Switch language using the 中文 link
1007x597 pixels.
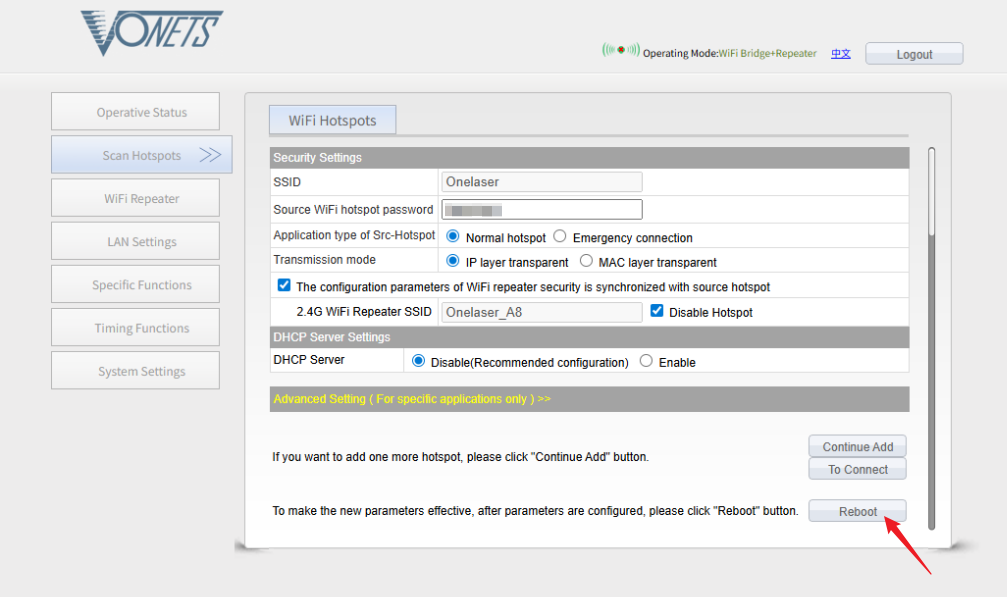pyautogui.click(x=840, y=54)
